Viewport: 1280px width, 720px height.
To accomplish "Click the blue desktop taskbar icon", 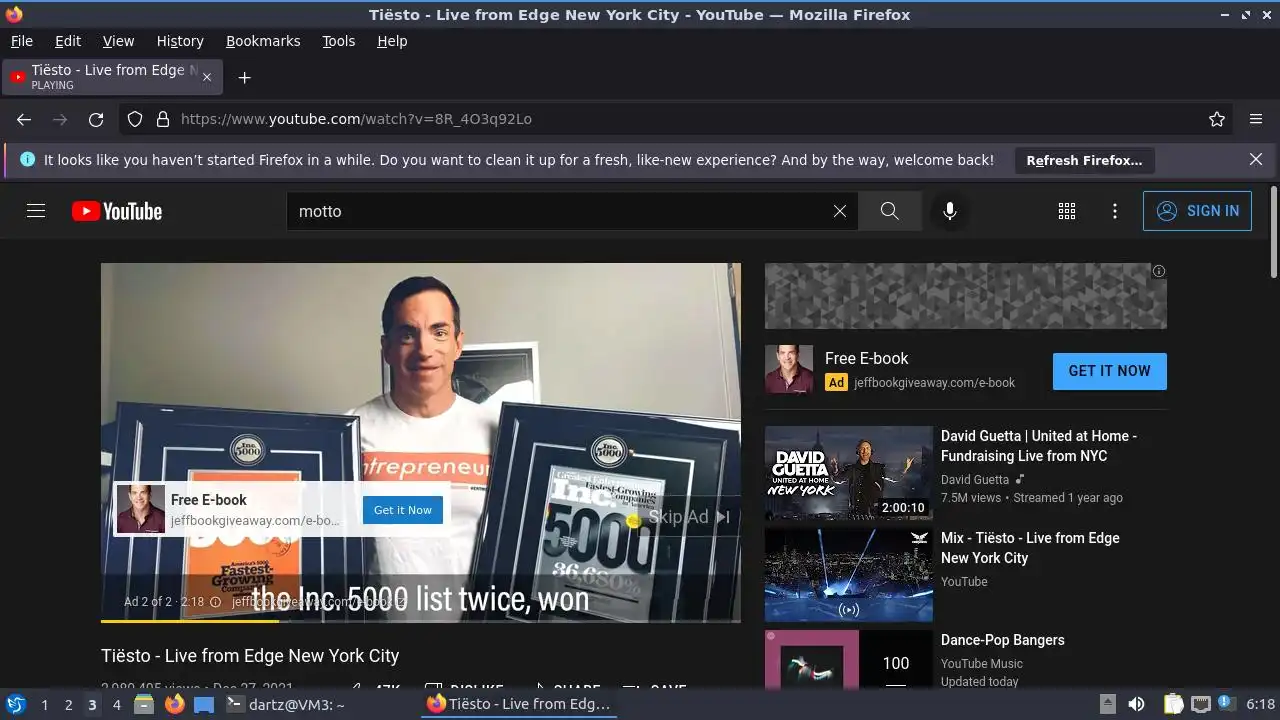I will 204,705.
